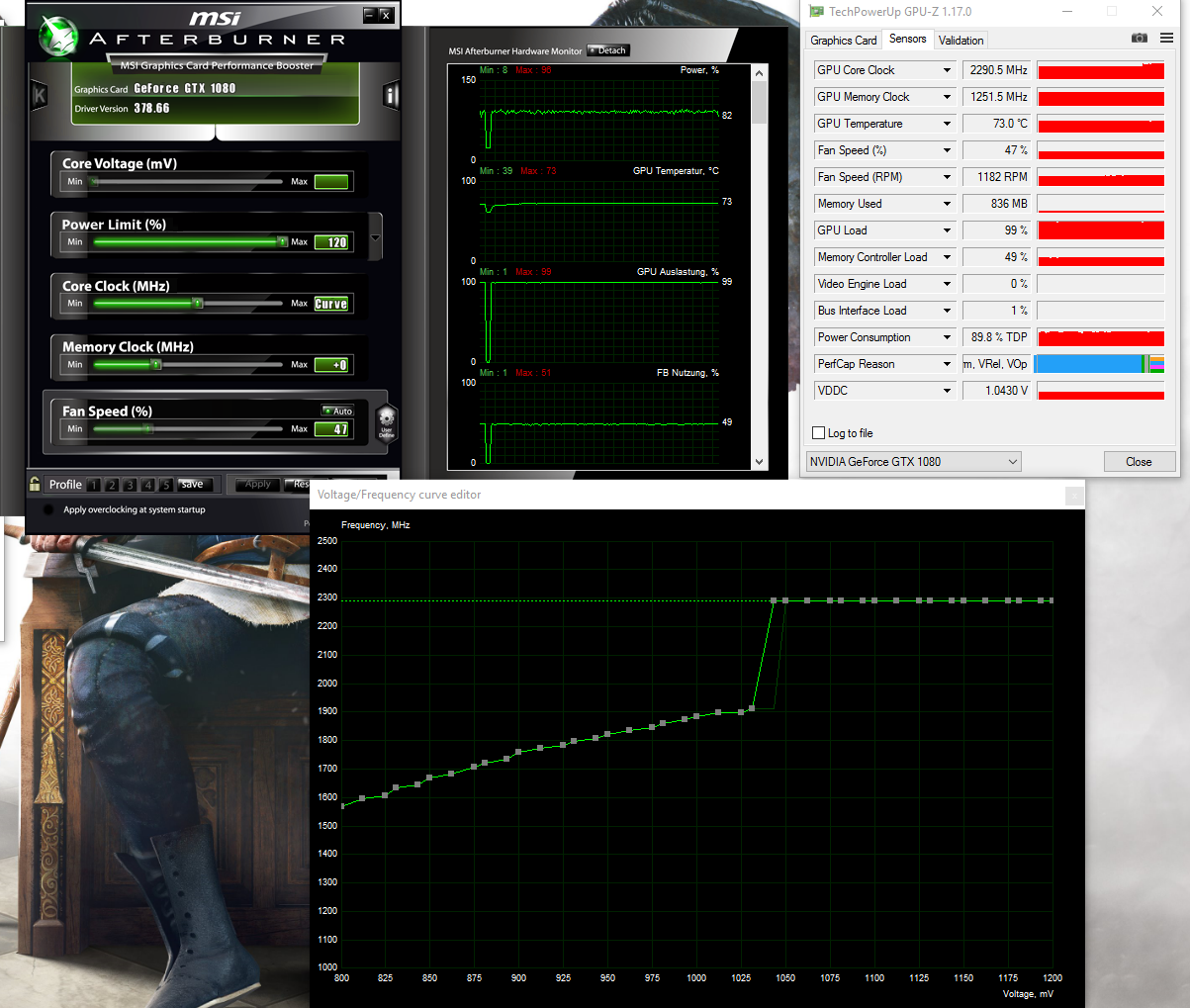Click the Close button in GPU-Z
Screen dimensions: 1190x1008
point(1139,462)
